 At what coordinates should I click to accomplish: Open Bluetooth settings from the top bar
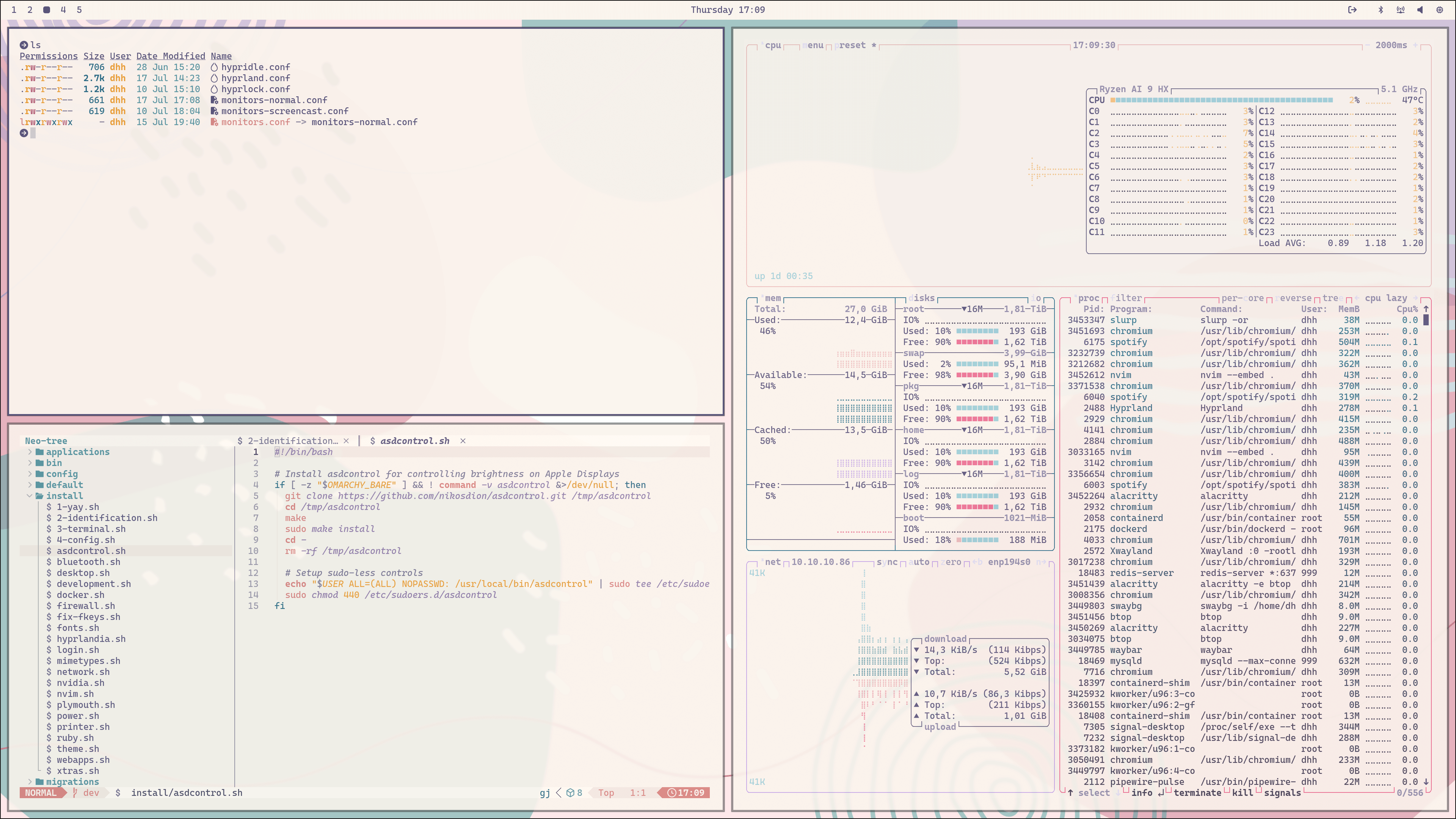[1381, 9]
